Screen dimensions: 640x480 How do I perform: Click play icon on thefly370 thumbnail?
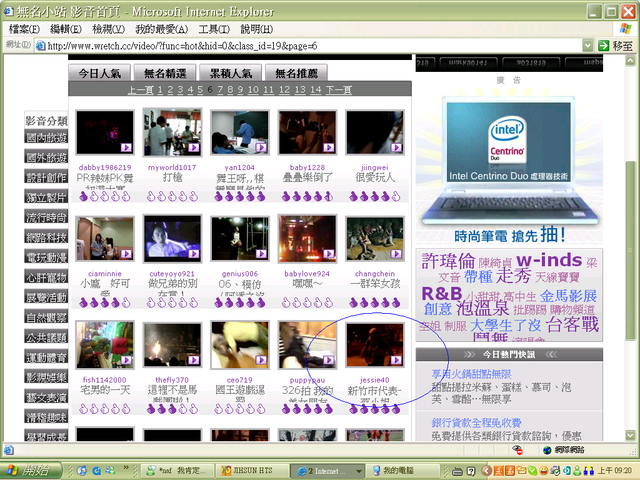[193, 360]
